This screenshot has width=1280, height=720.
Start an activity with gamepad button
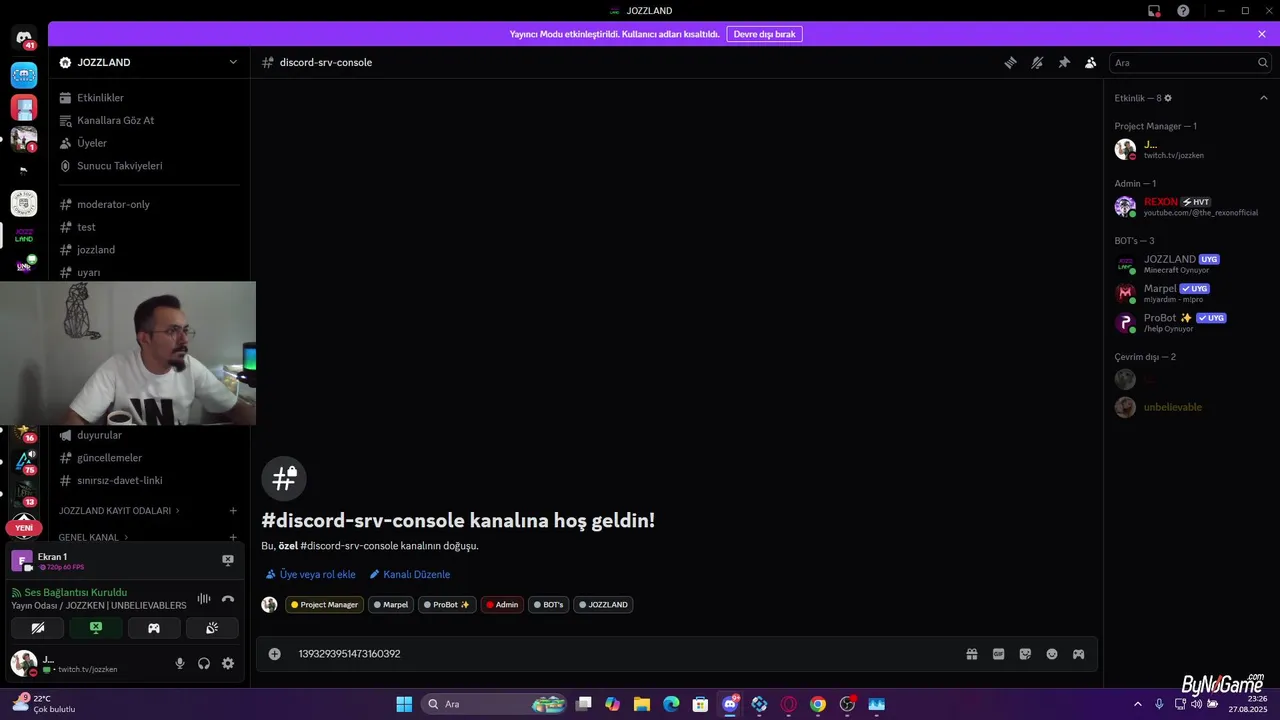pyautogui.click(x=154, y=628)
